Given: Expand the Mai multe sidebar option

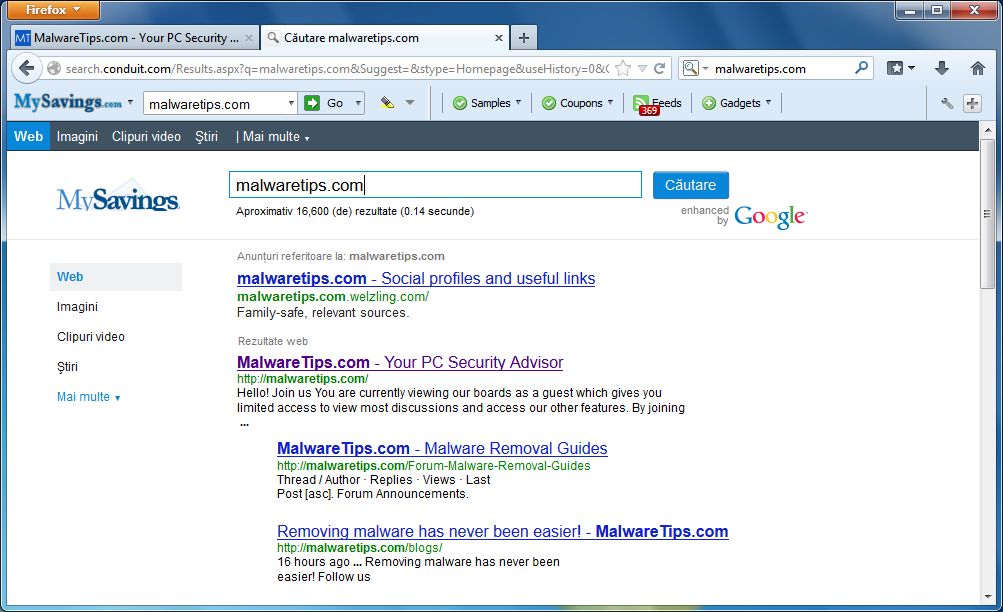Looking at the screenshot, I should [85, 396].
